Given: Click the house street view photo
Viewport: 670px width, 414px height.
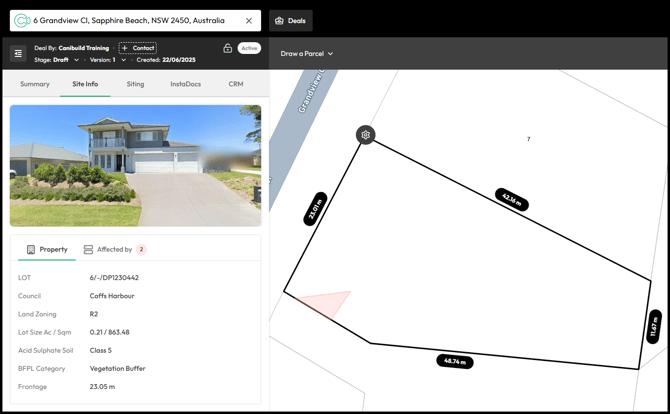Looking at the screenshot, I should 135,165.
